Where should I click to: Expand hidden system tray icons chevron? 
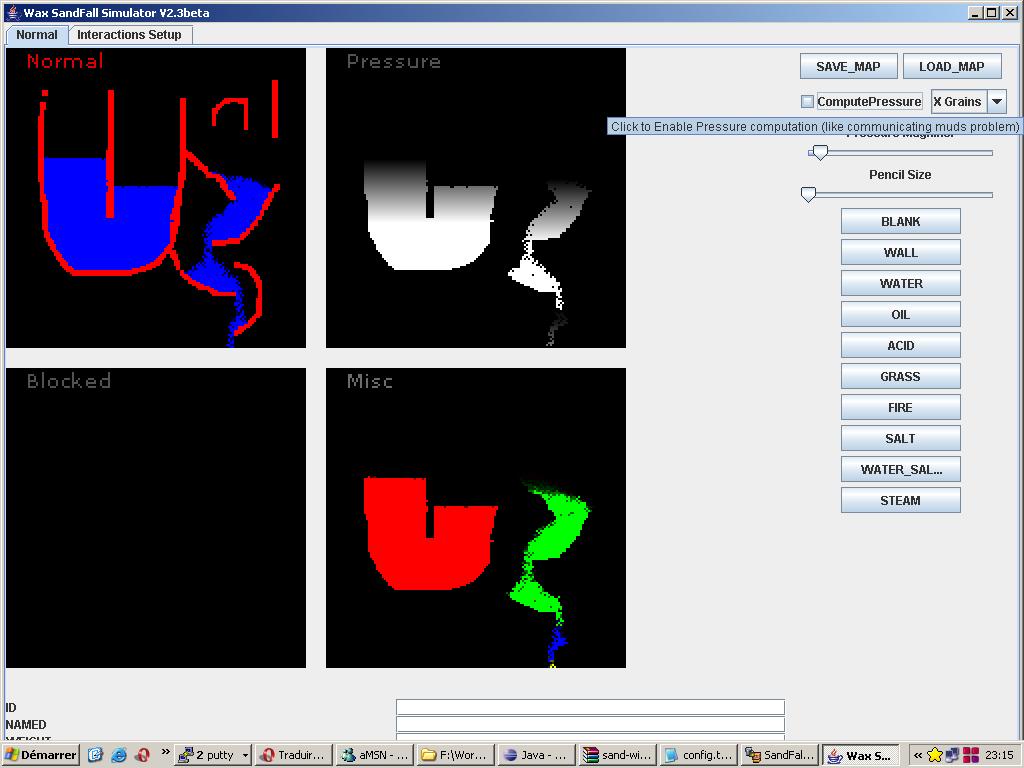click(917, 755)
